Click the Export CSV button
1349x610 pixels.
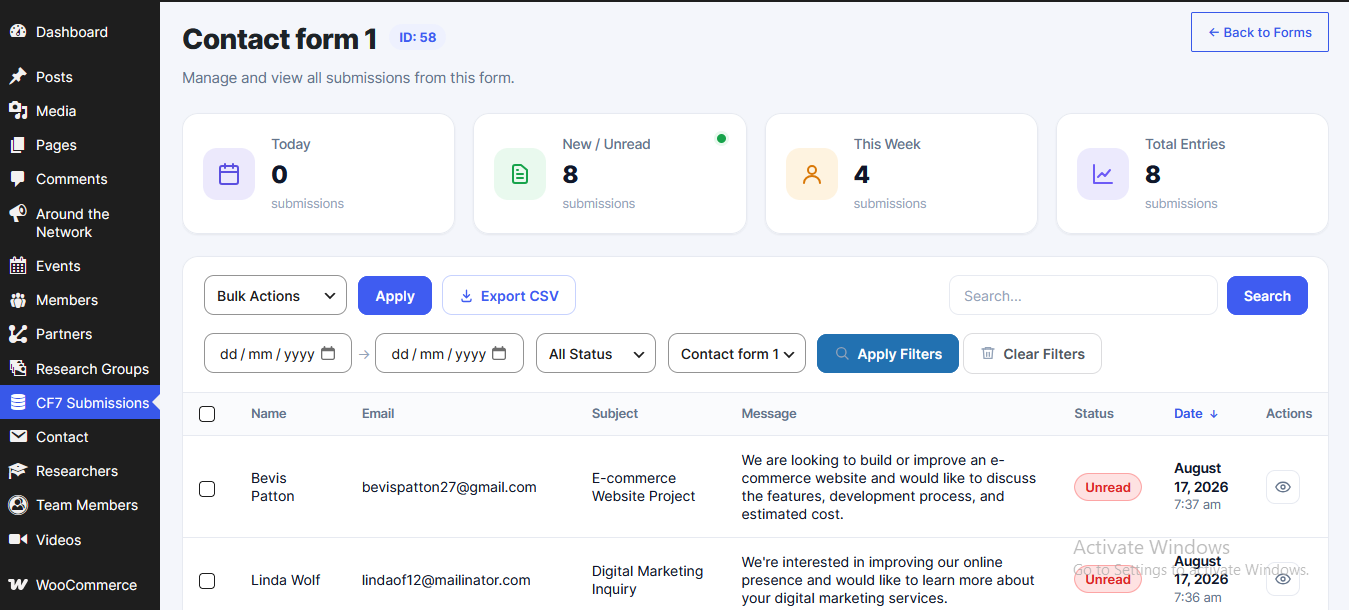[509, 295]
